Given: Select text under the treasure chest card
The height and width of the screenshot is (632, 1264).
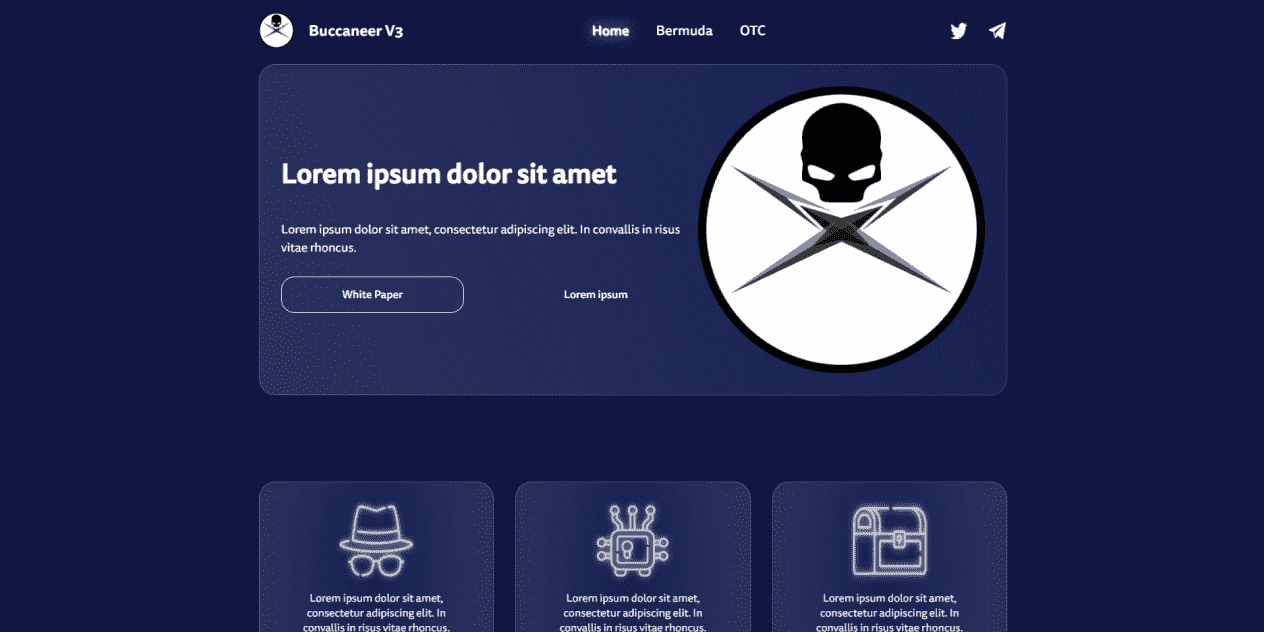Looking at the screenshot, I should tap(890, 613).
